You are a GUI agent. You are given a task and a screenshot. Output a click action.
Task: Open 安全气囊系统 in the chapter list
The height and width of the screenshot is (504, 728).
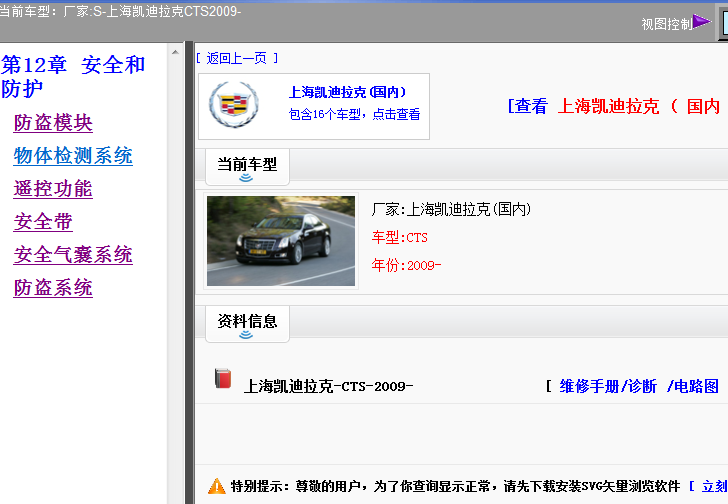coord(73,255)
